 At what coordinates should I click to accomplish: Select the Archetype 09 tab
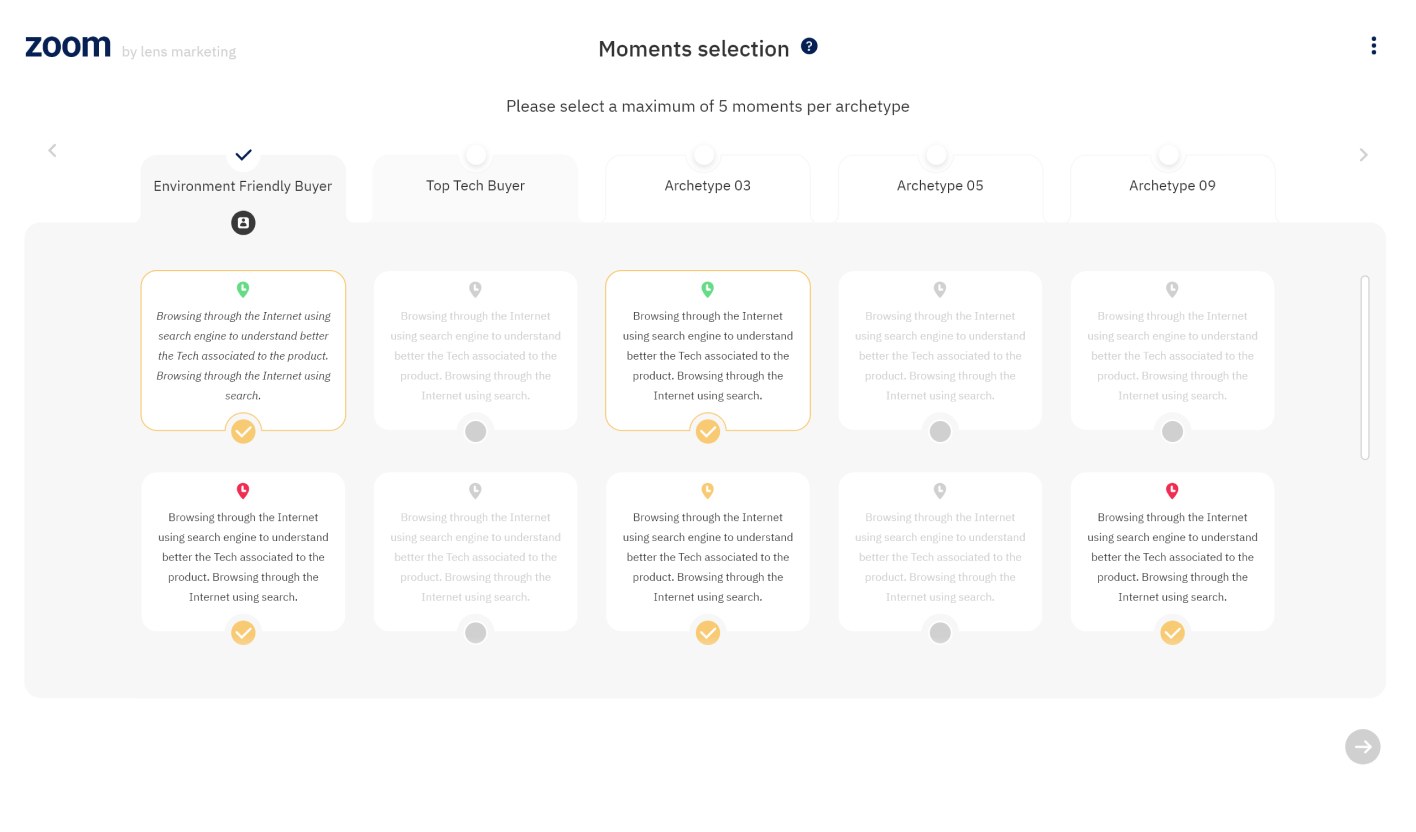pyautogui.click(x=1172, y=186)
